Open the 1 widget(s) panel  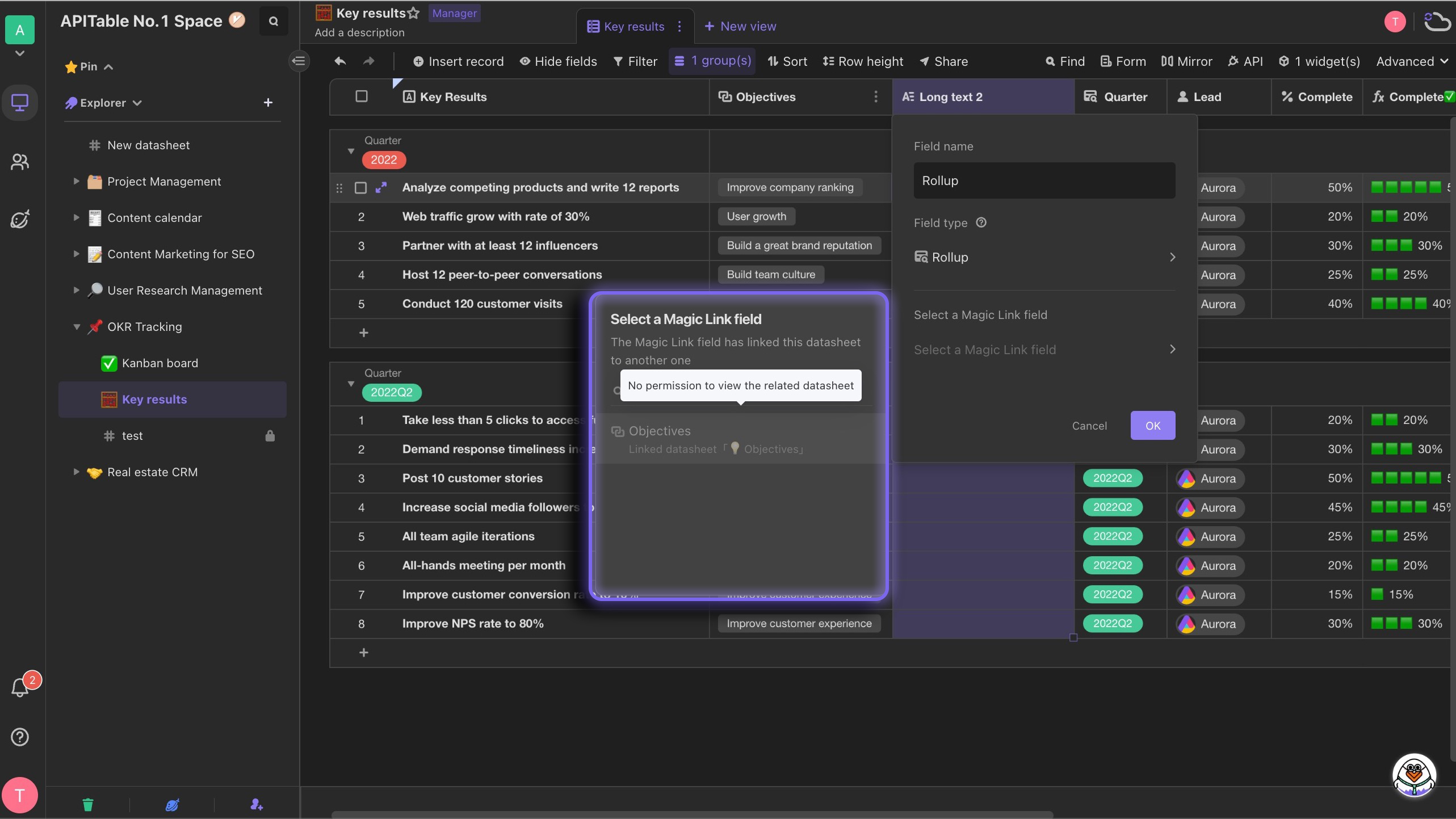click(1319, 61)
